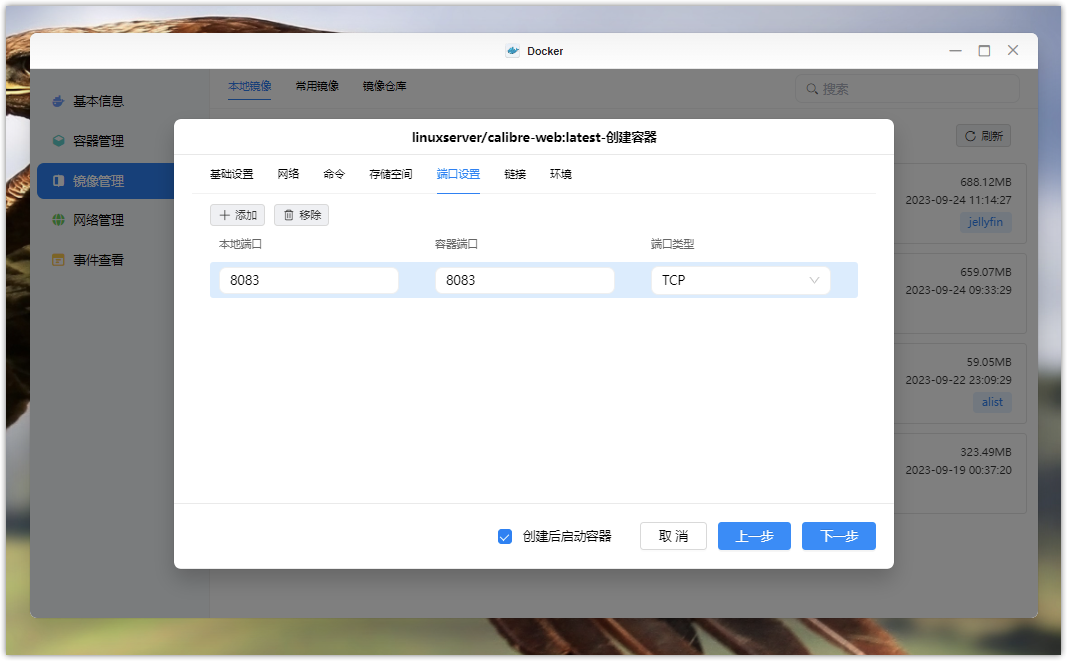Click the 基本信息 sidebar icon
1067x661 pixels.
[x=59, y=101]
